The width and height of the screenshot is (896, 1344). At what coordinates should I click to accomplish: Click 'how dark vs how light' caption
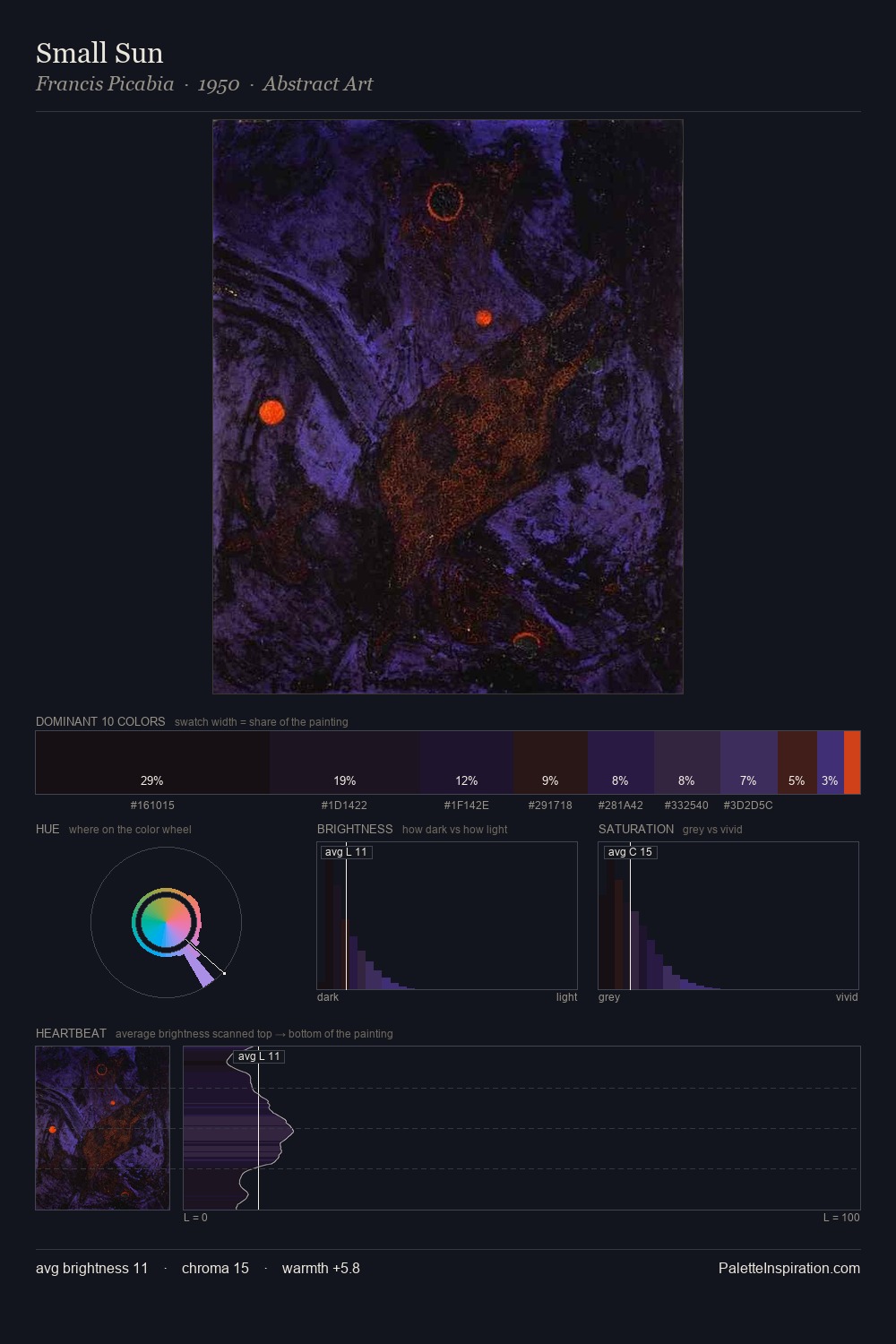[454, 829]
